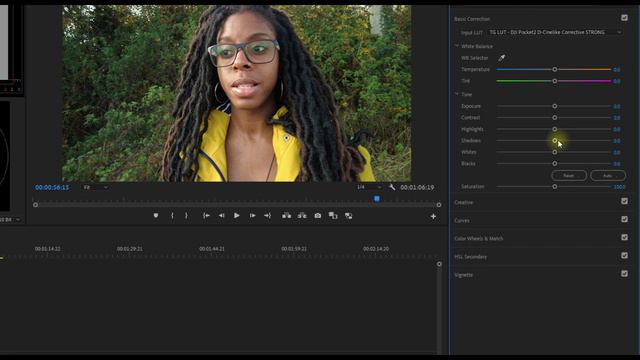Click the Temperature value field

click(x=617, y=70)
